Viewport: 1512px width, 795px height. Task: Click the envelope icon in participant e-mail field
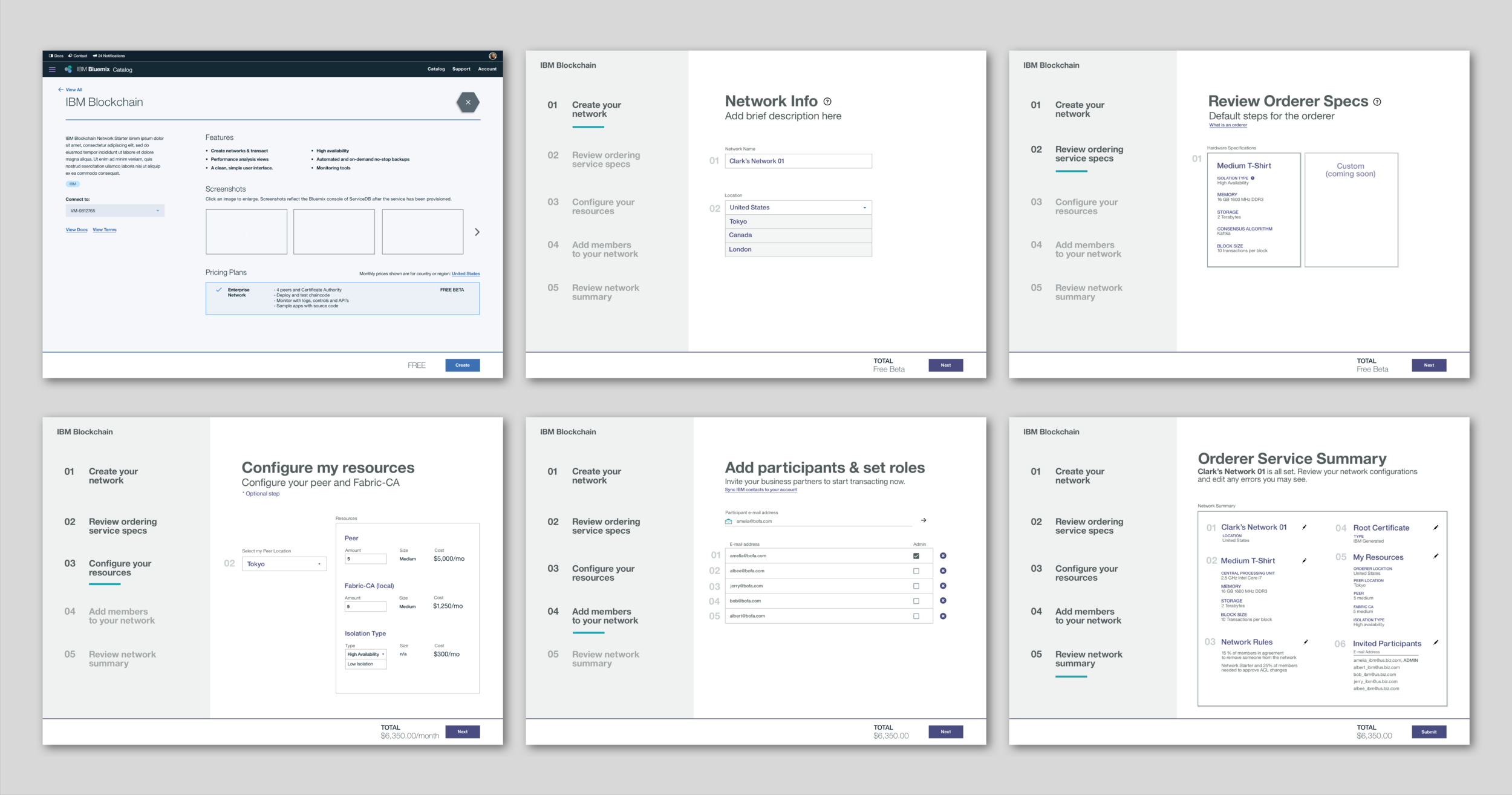click(729, 521)
